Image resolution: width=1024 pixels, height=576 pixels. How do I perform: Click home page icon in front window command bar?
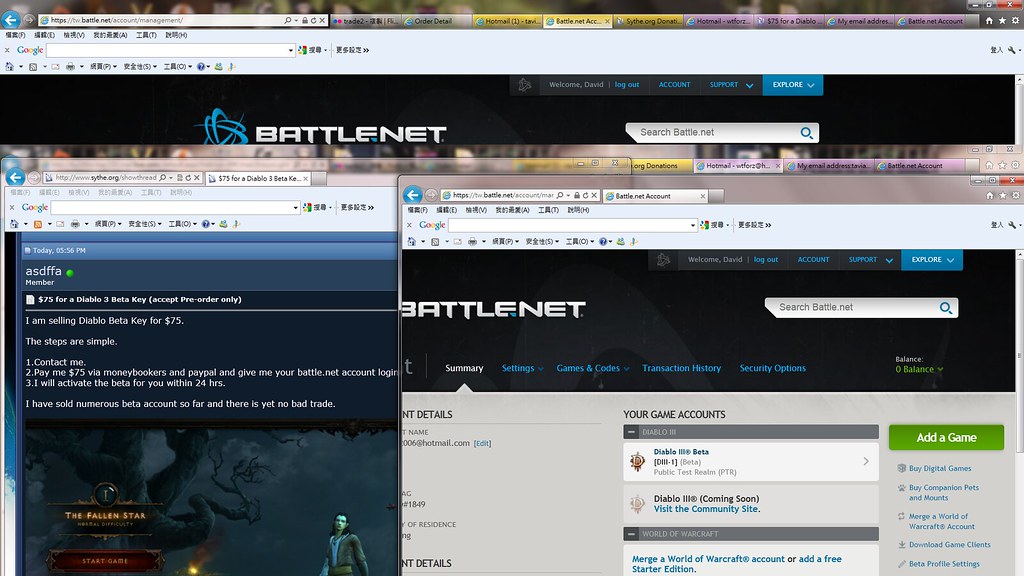(411, 242)
